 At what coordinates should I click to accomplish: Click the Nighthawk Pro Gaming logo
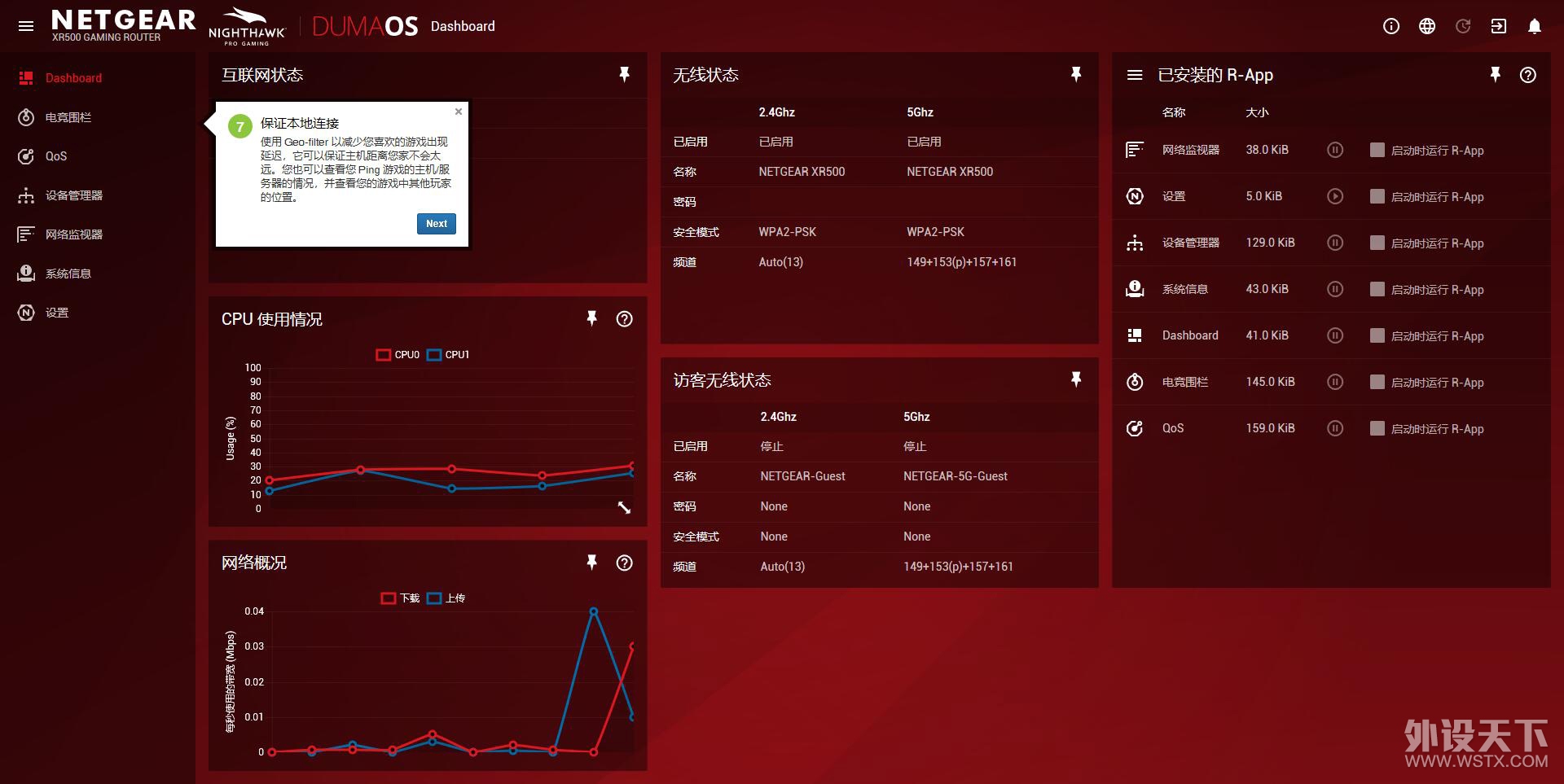[x=247, y=27]
